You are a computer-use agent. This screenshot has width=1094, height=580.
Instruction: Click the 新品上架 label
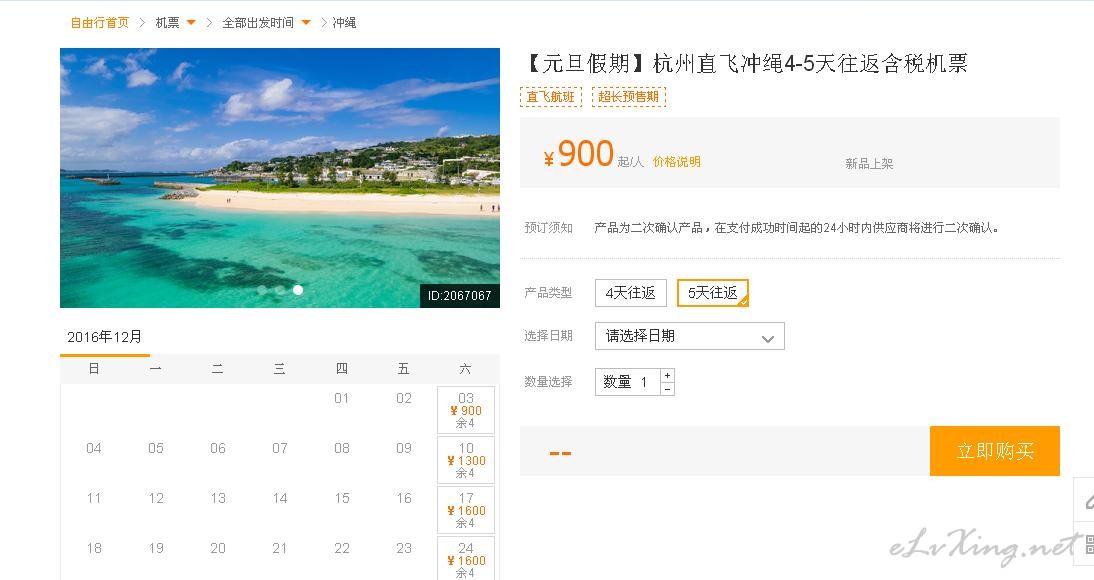click(x=869, y=164)
